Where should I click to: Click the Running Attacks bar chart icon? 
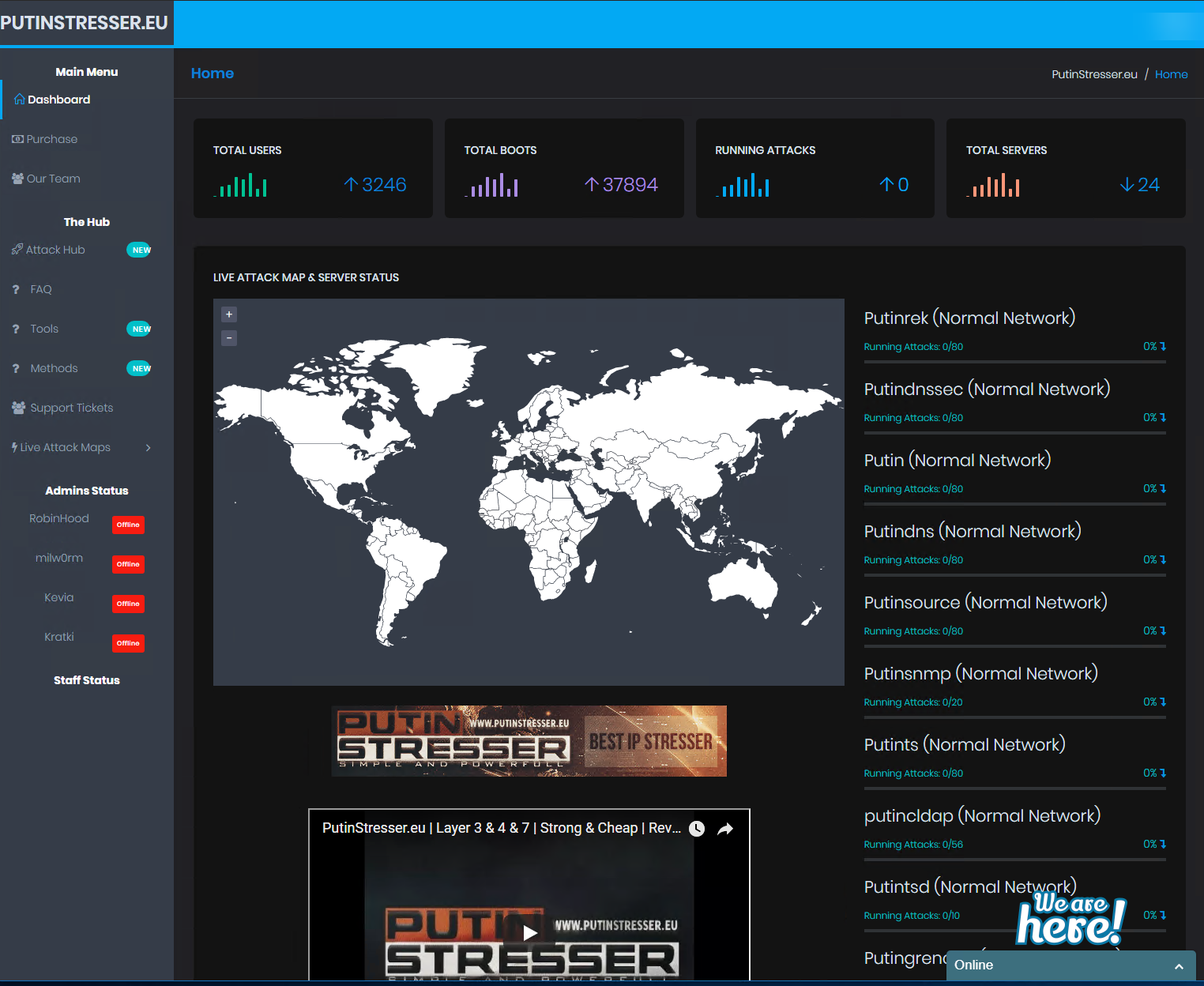pos(743,186)
